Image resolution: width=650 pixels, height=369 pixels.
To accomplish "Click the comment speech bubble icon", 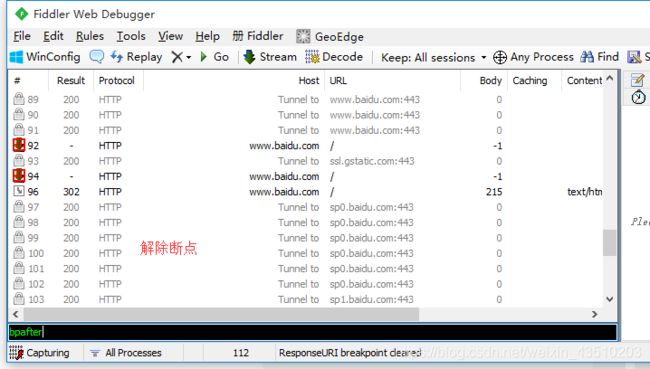I will pyautogui.click(x=97, y=57).
